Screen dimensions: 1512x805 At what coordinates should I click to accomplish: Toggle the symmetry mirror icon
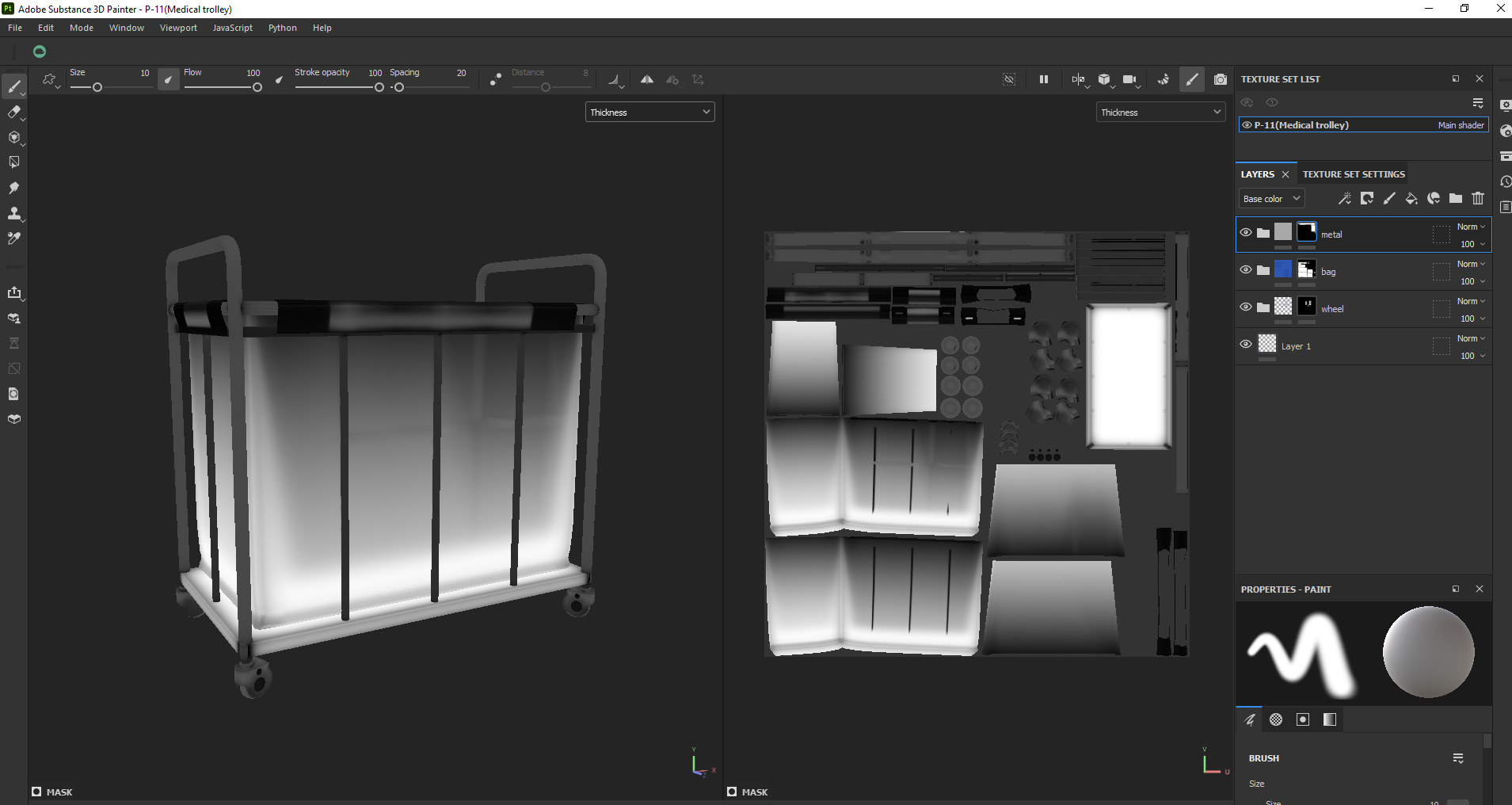pos(647,79)
